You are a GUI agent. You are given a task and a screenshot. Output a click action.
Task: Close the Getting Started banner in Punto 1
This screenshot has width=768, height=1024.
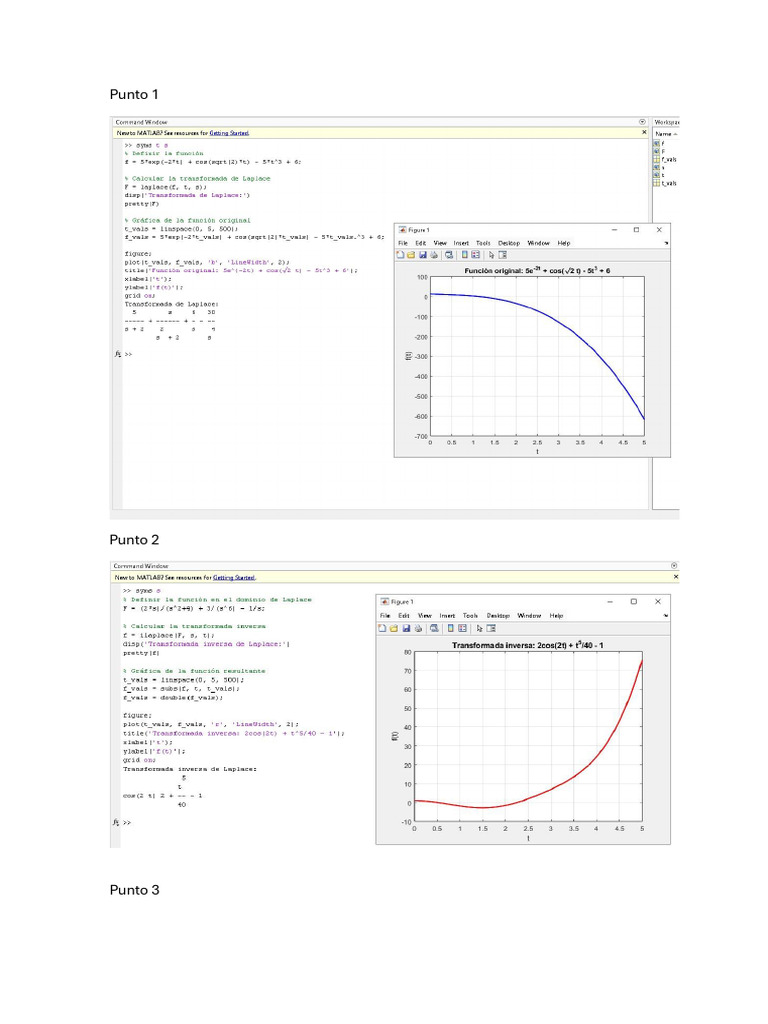pyautogui.click(x=644, y=133)
